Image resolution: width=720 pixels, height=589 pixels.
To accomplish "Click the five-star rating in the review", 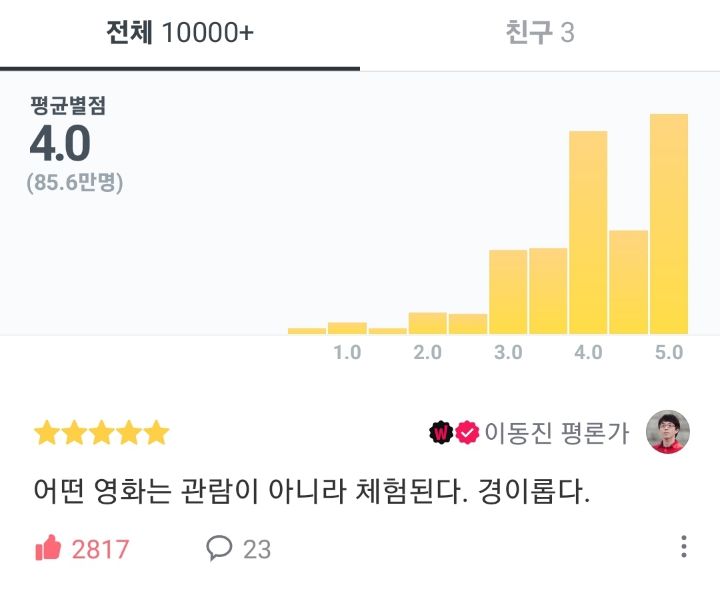I will (101, 432).
